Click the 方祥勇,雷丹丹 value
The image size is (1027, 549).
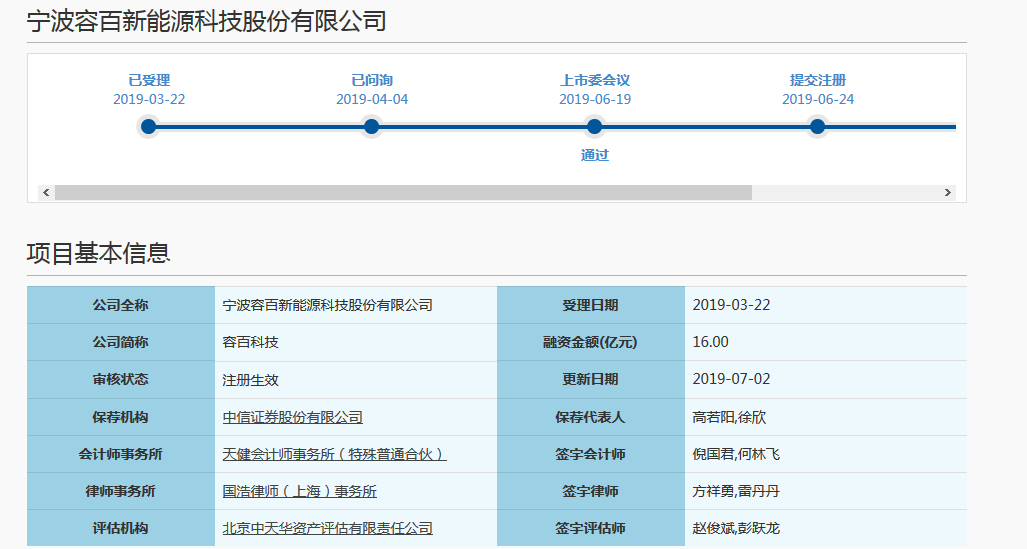(x=736, y=491)
